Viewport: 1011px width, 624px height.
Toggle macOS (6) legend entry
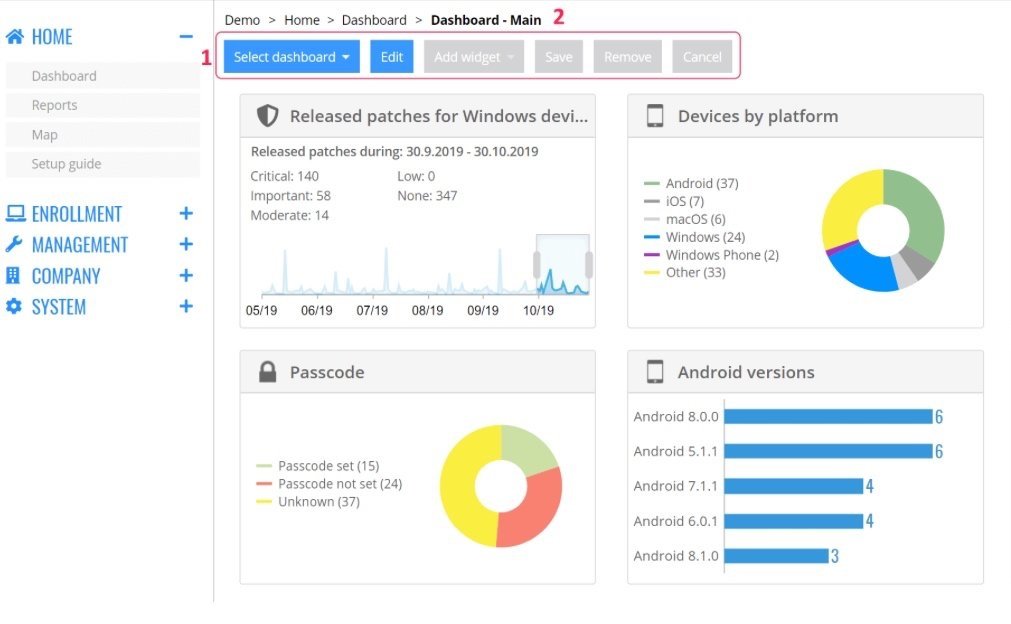click(x=685, y=219)
